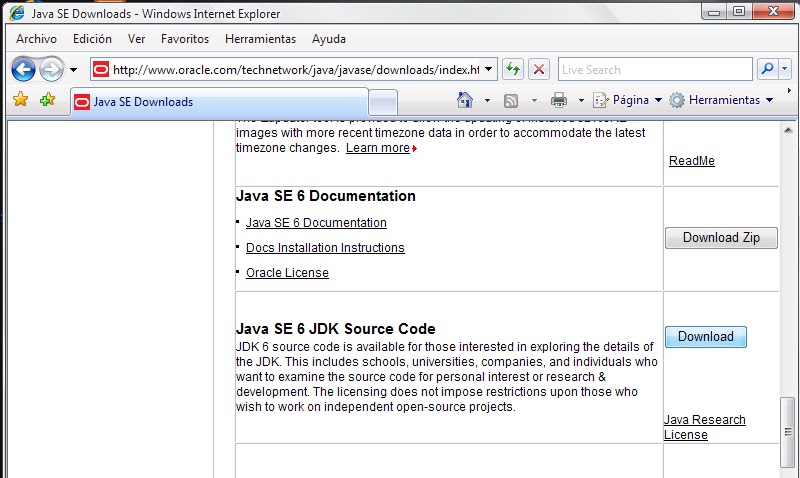Screen dimensions: 800x478
Task: Open the Favorites Center star icon
Action: point(21,99)
